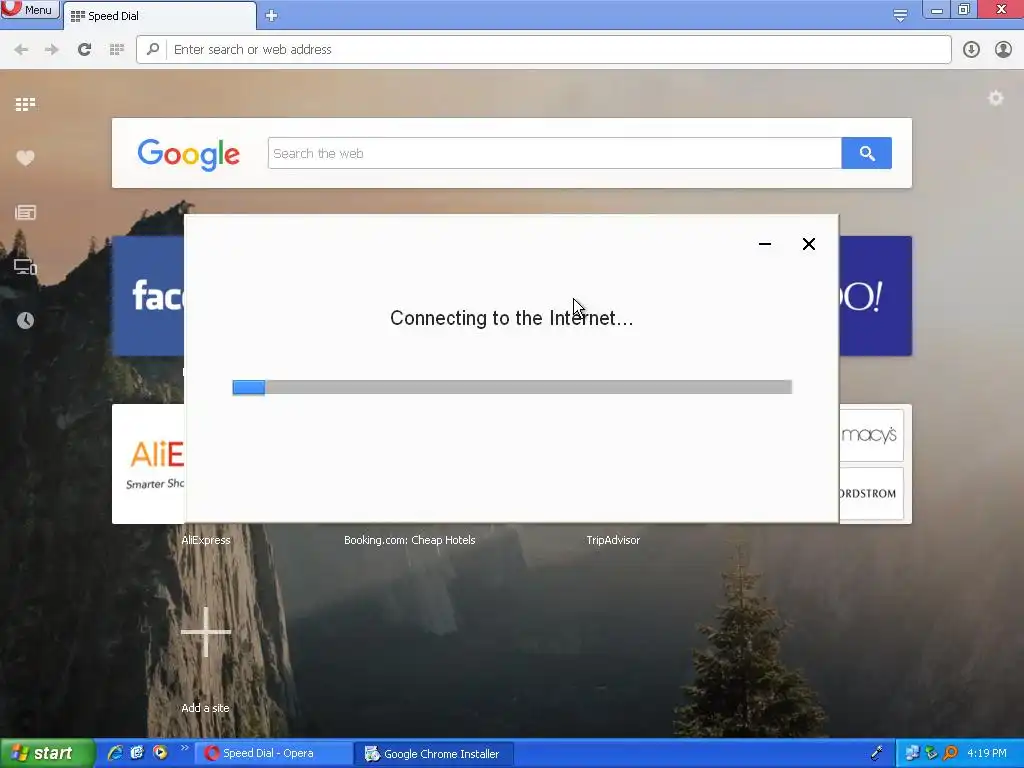The width and height of the screenshot is (1024, 768).
Task: Switch to Speed Dial - Opera taskbar item
Action: (274, 754)
